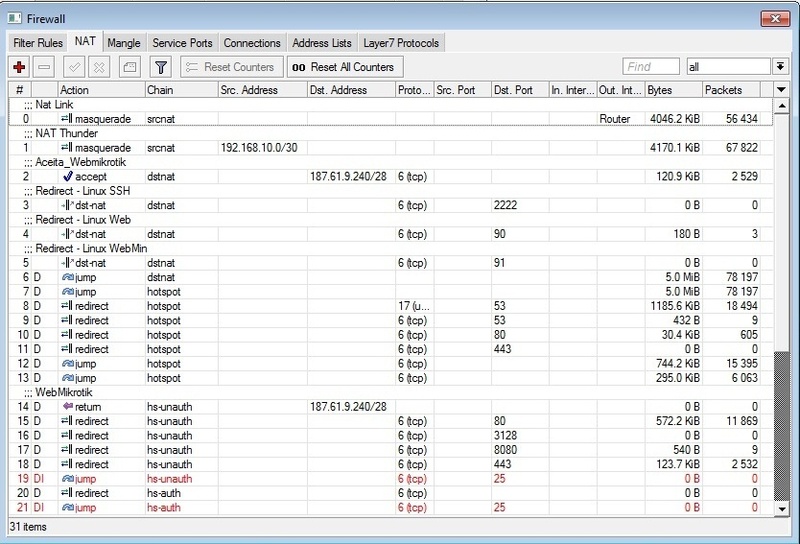This screenshot has width=800, height=544.
Task: Select 'Redirect - Linux SSH' comment row
Action: coord(391,191)
